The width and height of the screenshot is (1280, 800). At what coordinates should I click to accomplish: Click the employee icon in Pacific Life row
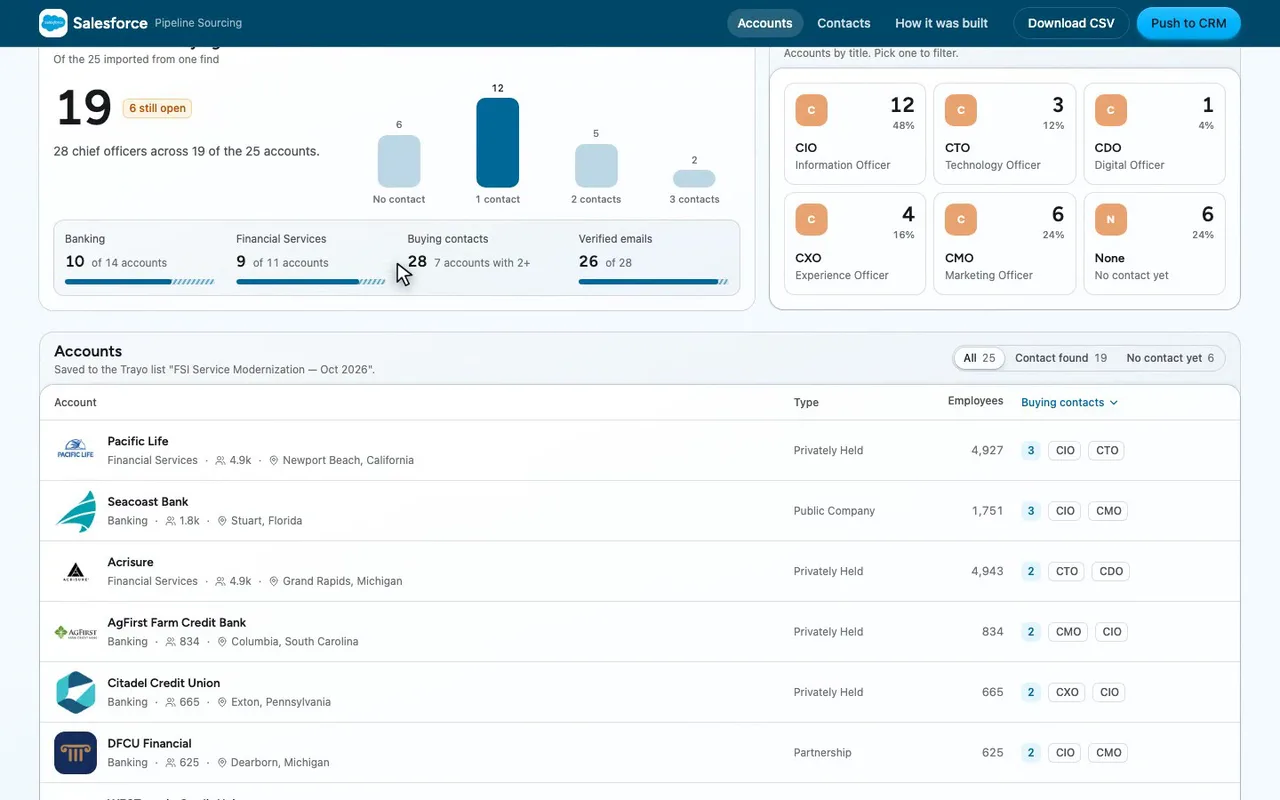[220, 461]
